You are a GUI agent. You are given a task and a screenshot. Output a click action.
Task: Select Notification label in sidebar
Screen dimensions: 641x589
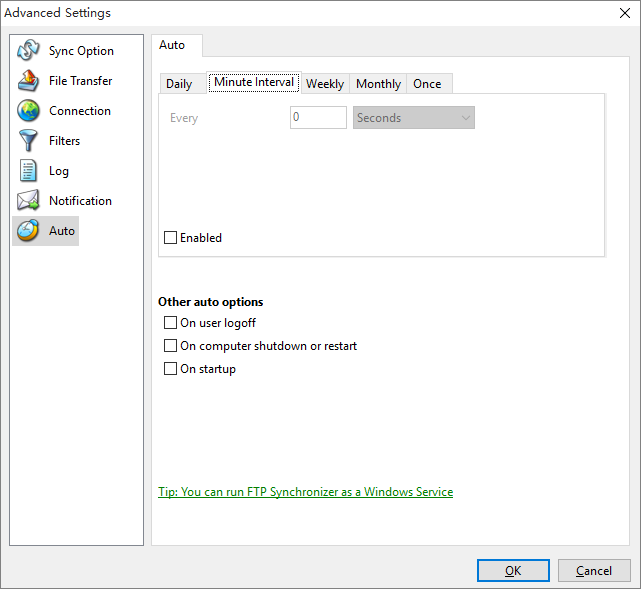[x=80, y=201]
